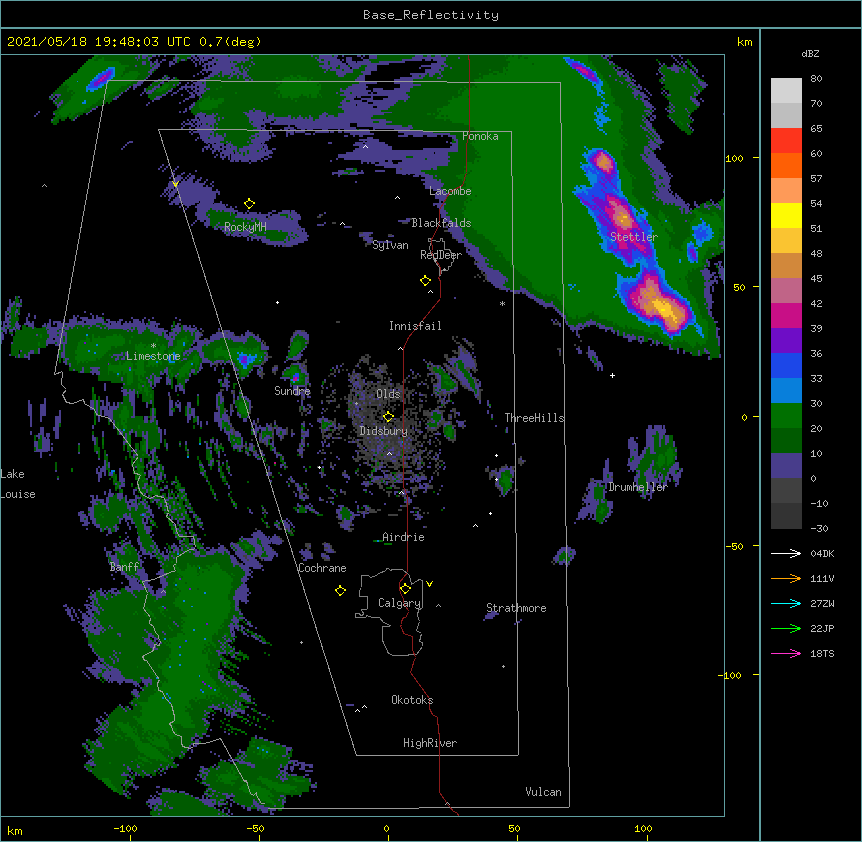The height and width of the screenshot is (842, 862).
Task: Click the Vulcan label
Action: tap(543, 792)
